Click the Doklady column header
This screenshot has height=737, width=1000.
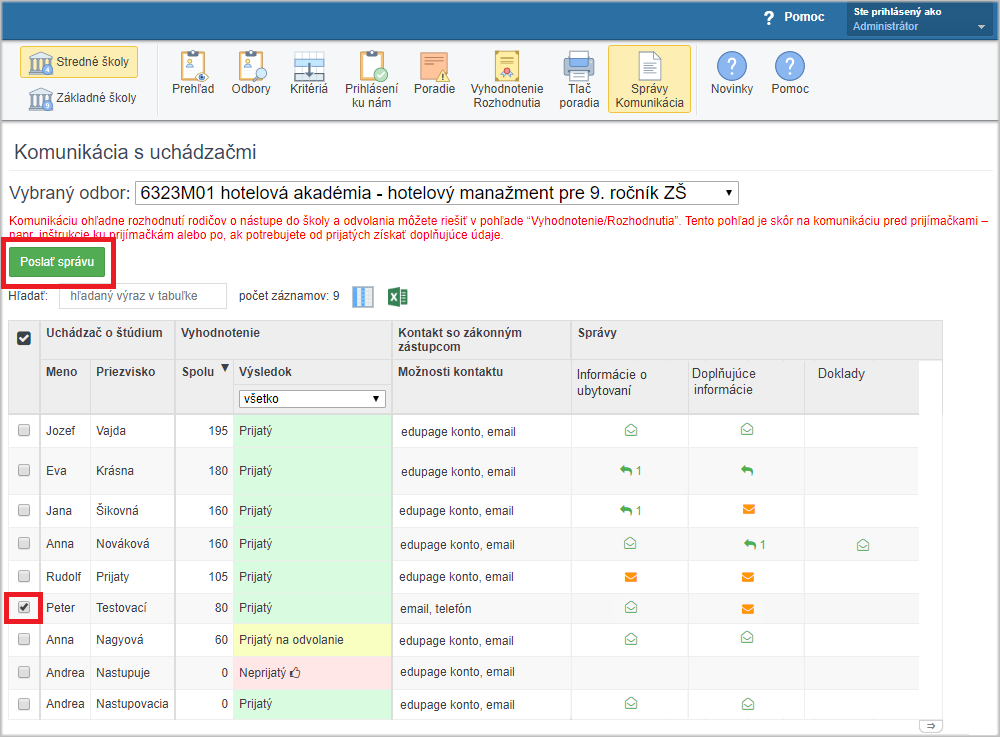coord(841,374)
